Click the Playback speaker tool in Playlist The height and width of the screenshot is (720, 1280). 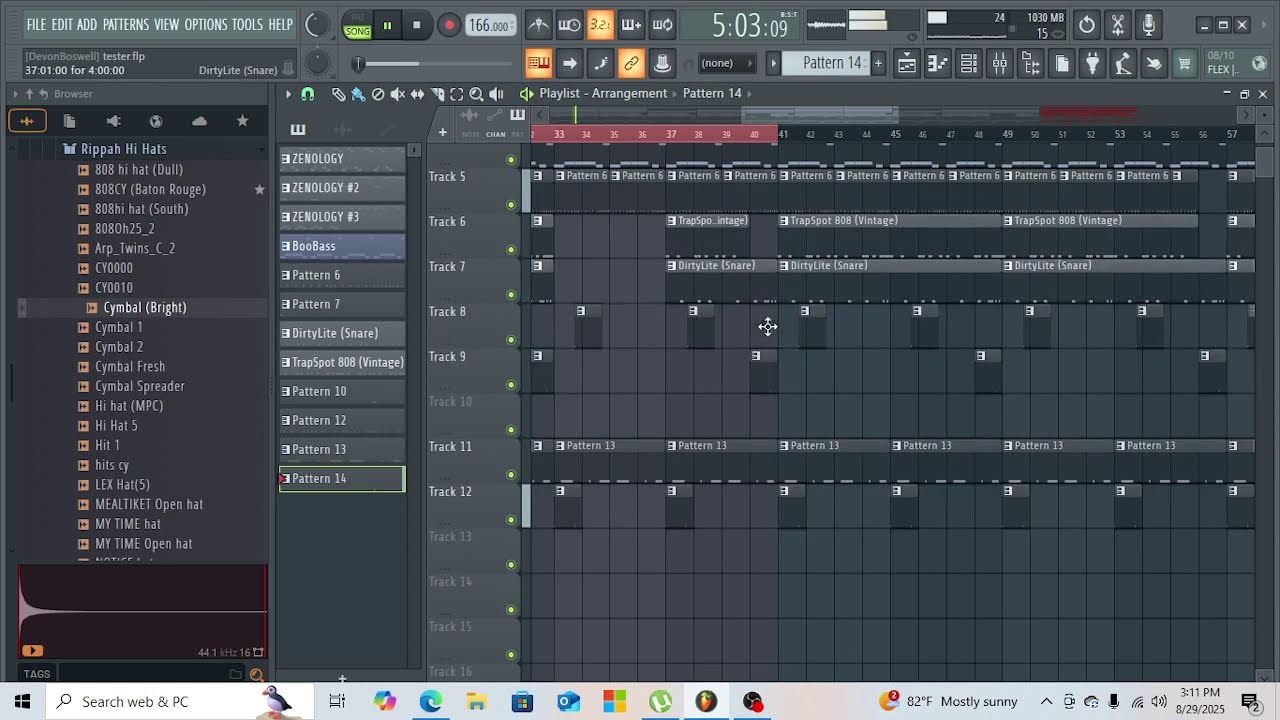(x=497, y=94)
